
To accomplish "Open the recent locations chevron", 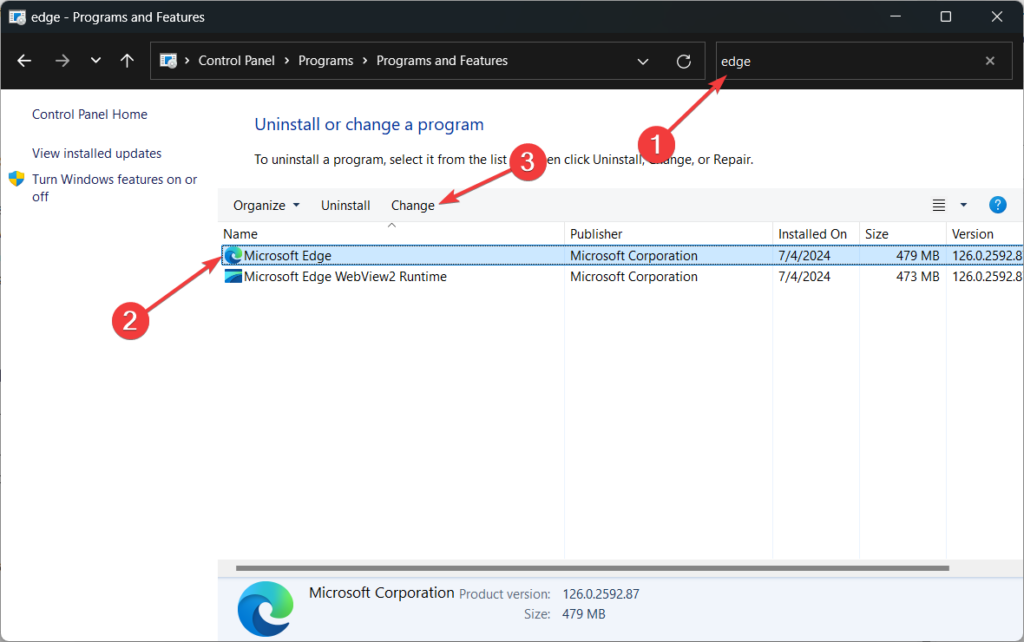I will point(95,61).
